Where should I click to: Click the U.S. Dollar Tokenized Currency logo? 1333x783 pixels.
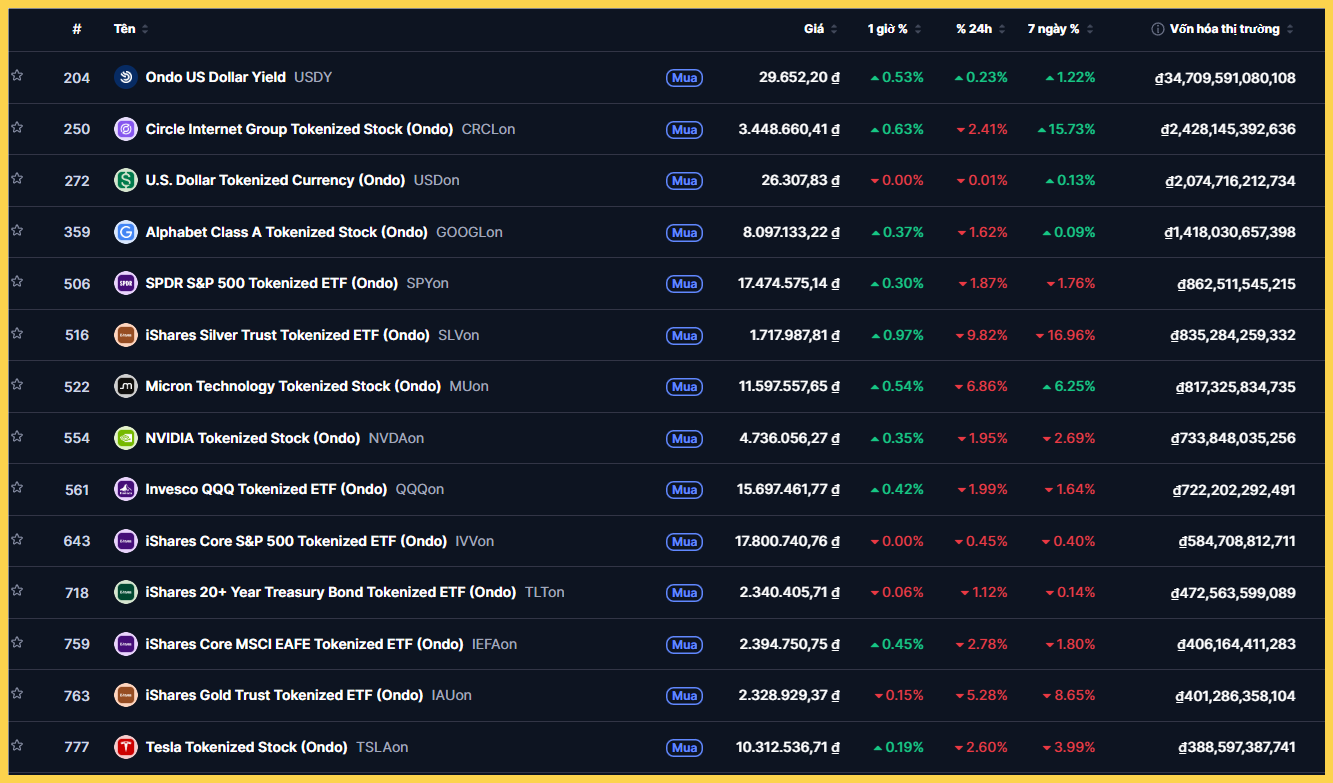(125, 180)
